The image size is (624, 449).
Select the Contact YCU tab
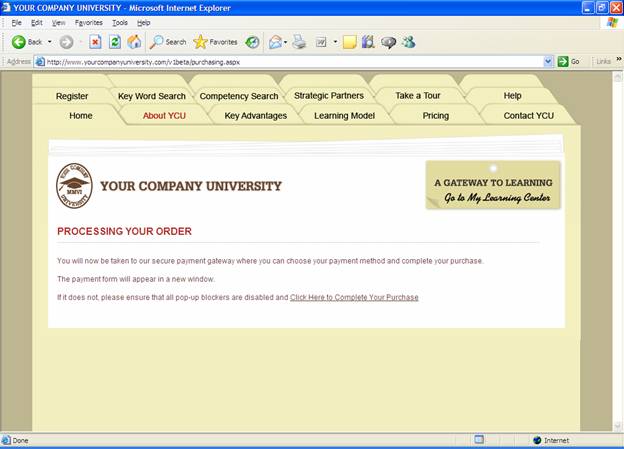point(528,115)
